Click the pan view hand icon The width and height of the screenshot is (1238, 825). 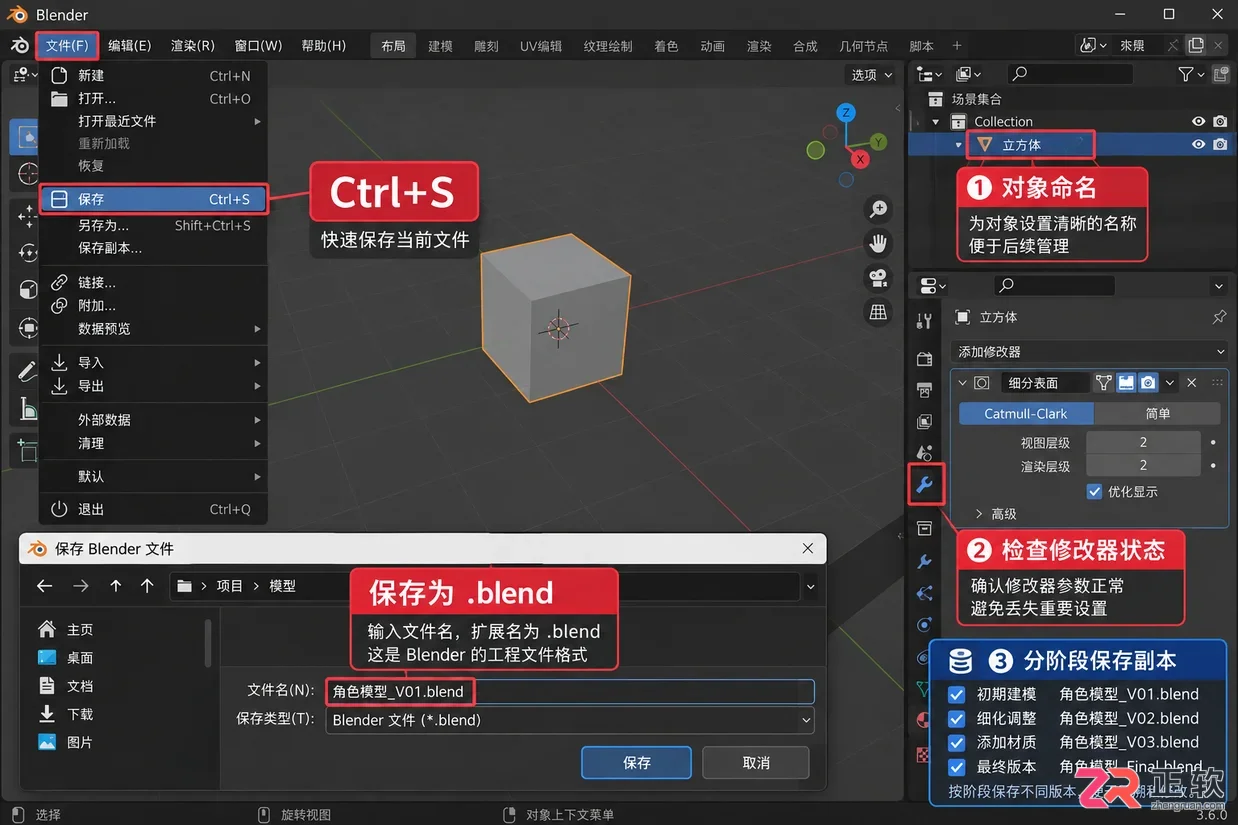[x=878, y=243]
